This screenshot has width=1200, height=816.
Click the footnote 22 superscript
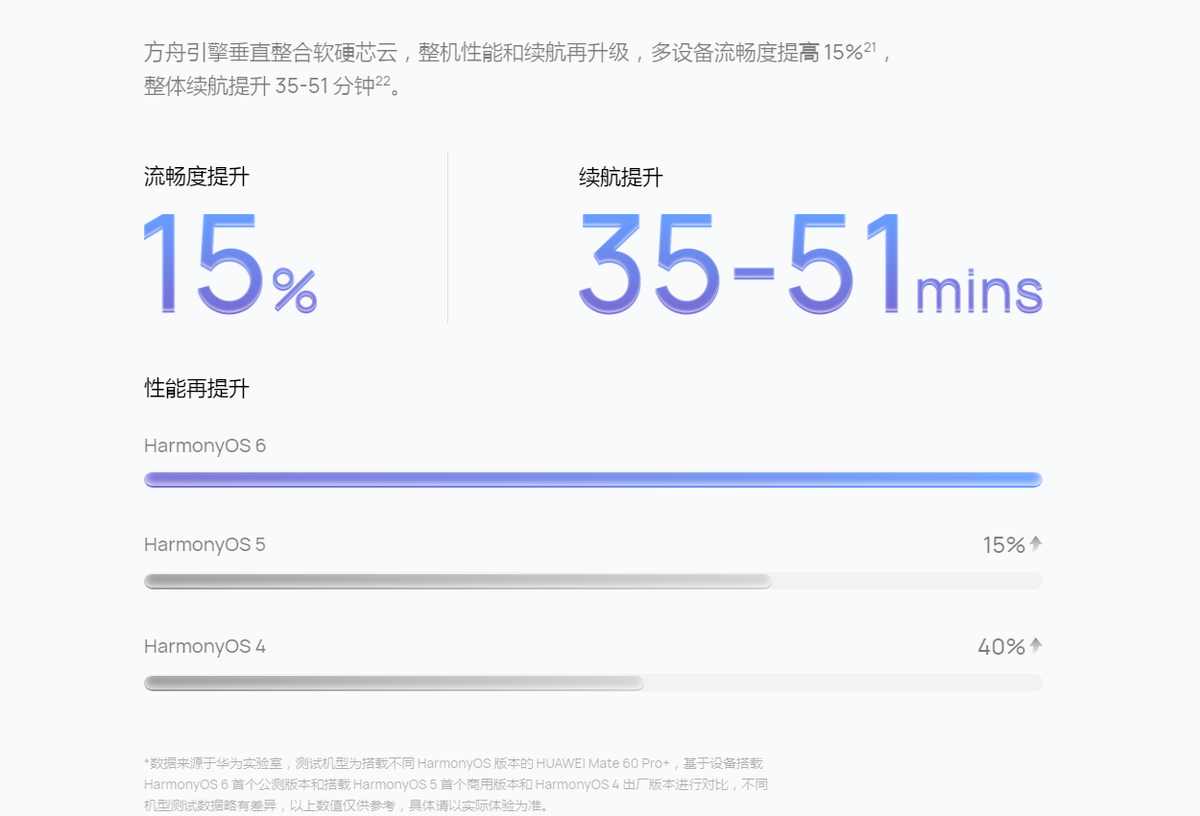coord(382,81)
